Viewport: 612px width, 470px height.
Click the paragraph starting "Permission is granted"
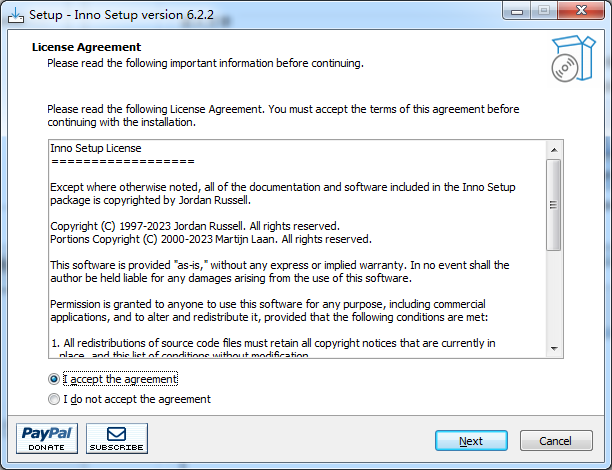268,310
